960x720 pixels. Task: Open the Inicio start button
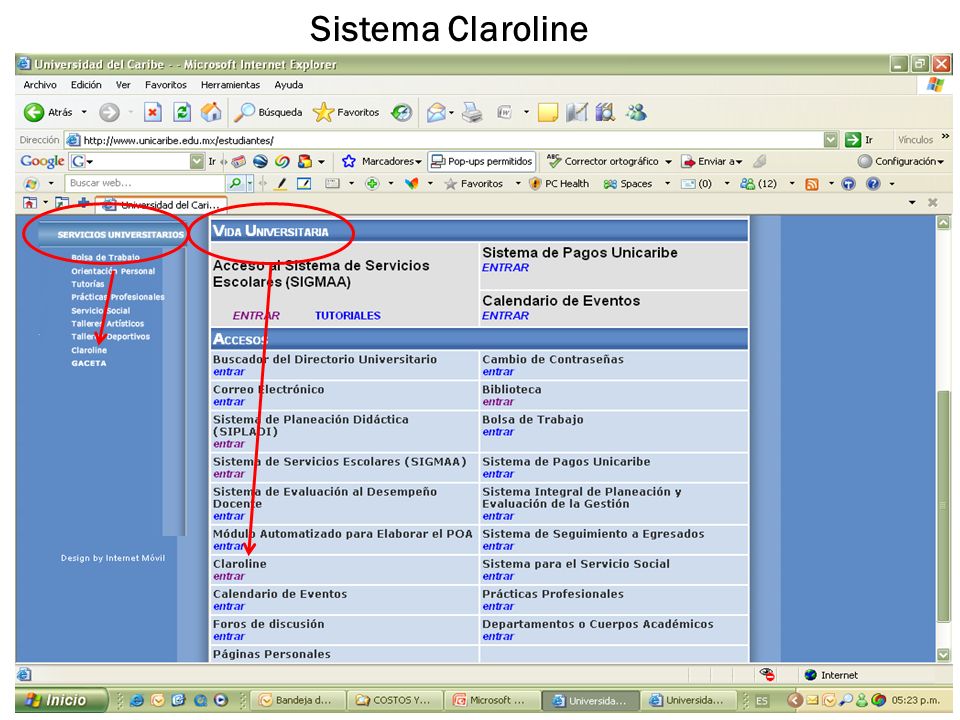(59, 700)
